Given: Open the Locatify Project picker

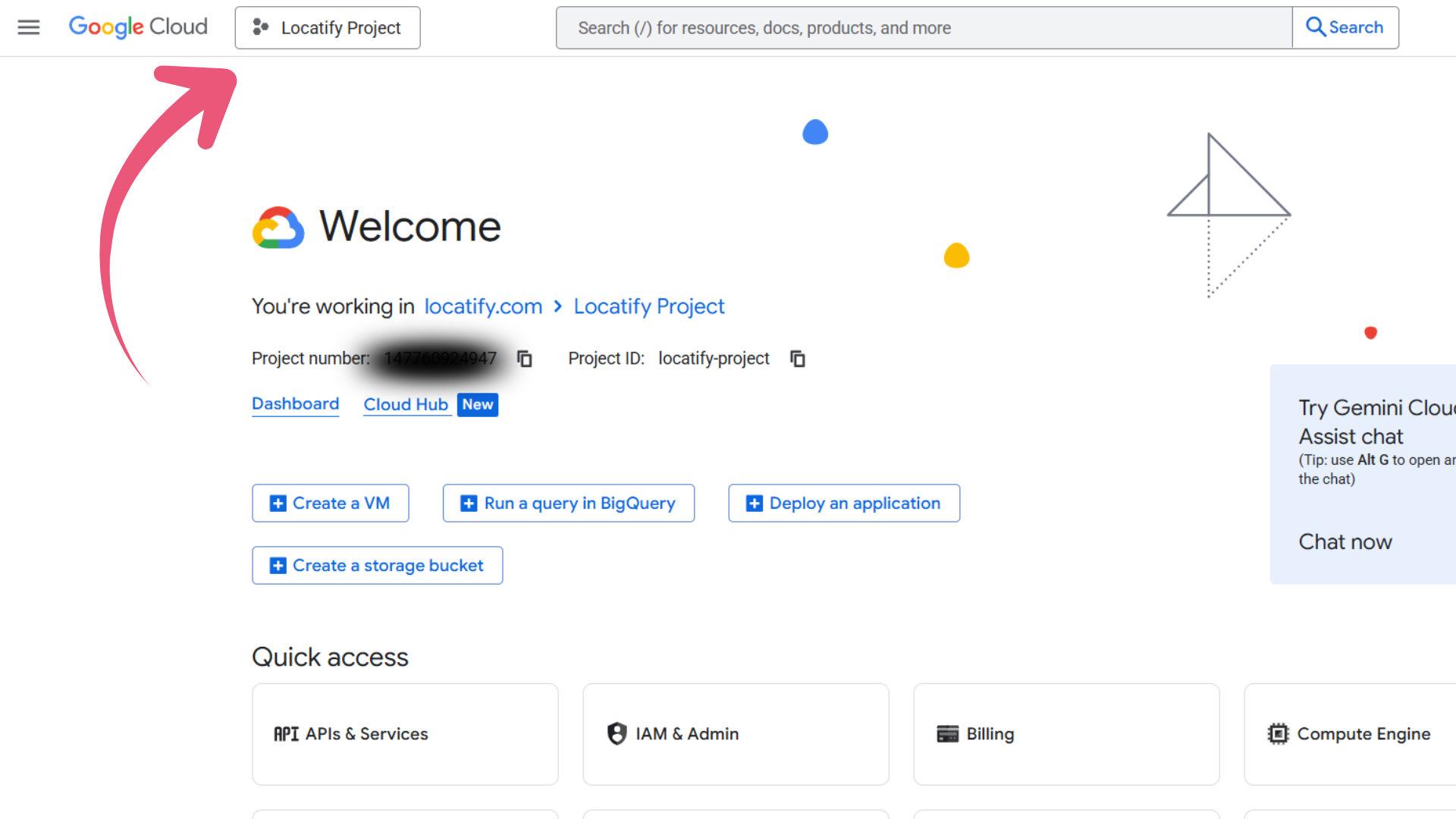Looking at the screenshot, I should (328, 28).
